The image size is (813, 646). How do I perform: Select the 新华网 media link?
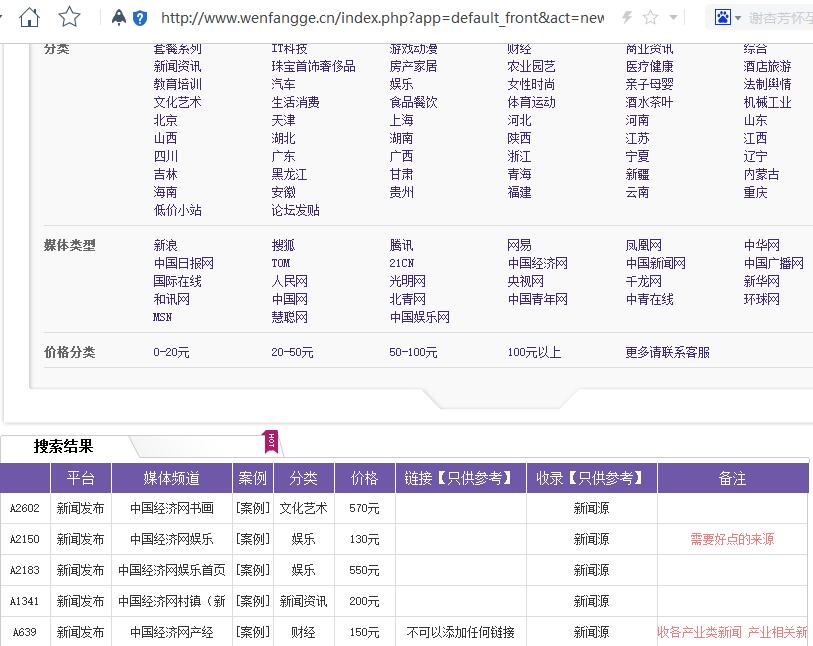761,281
